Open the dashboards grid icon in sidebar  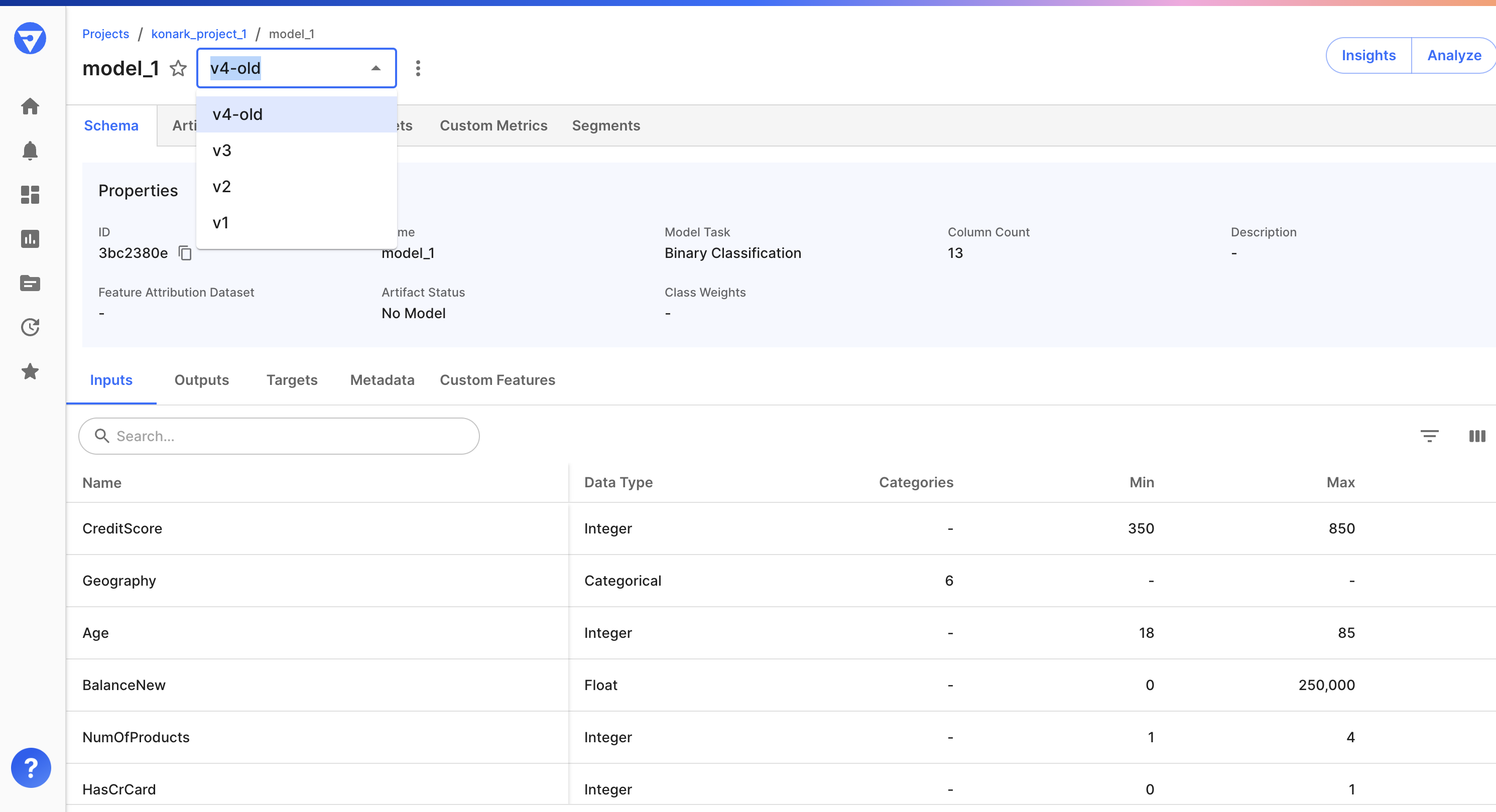30,194
